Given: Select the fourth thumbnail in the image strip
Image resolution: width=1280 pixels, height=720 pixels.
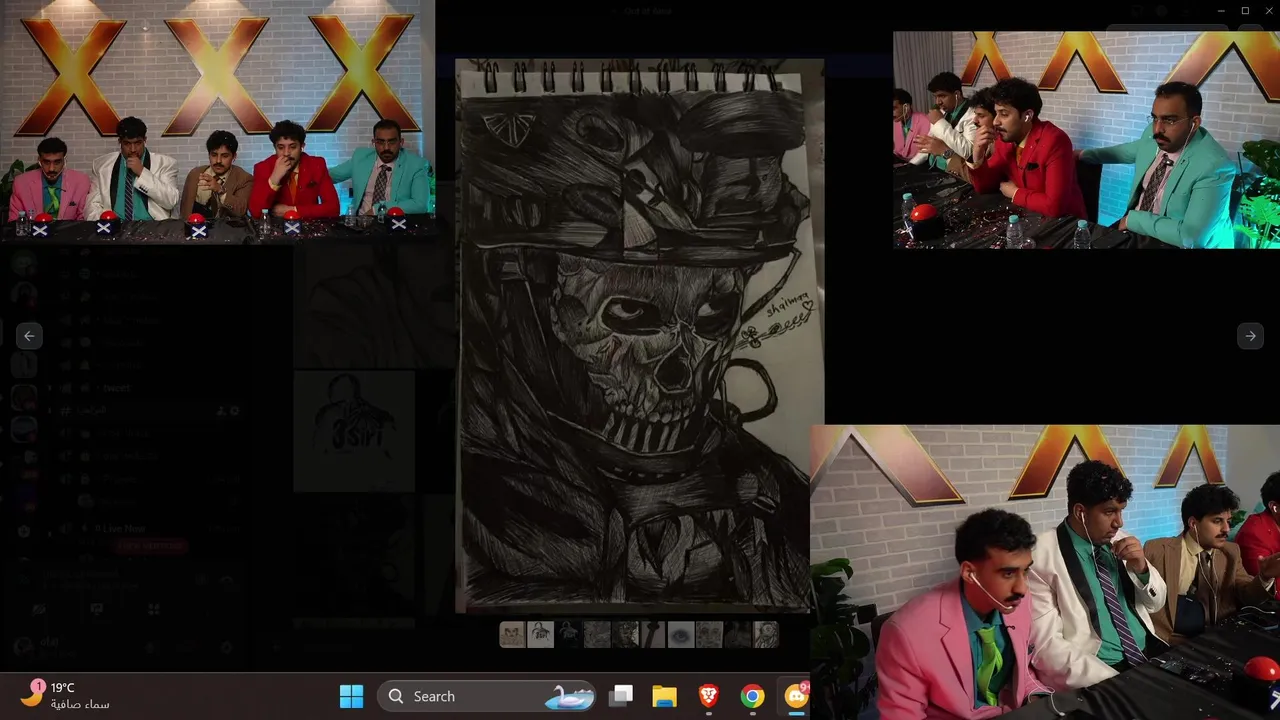Looking at the screenshot, I should coord(597,634).
